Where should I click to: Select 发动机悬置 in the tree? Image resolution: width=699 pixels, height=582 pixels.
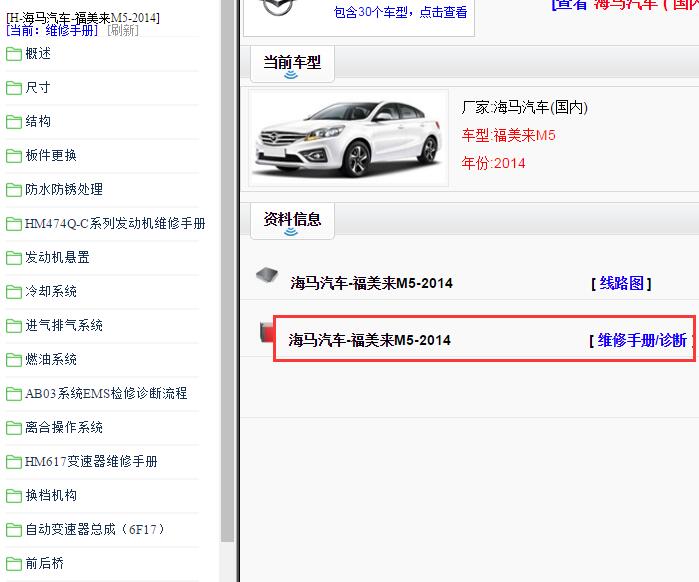click(58, 257)
